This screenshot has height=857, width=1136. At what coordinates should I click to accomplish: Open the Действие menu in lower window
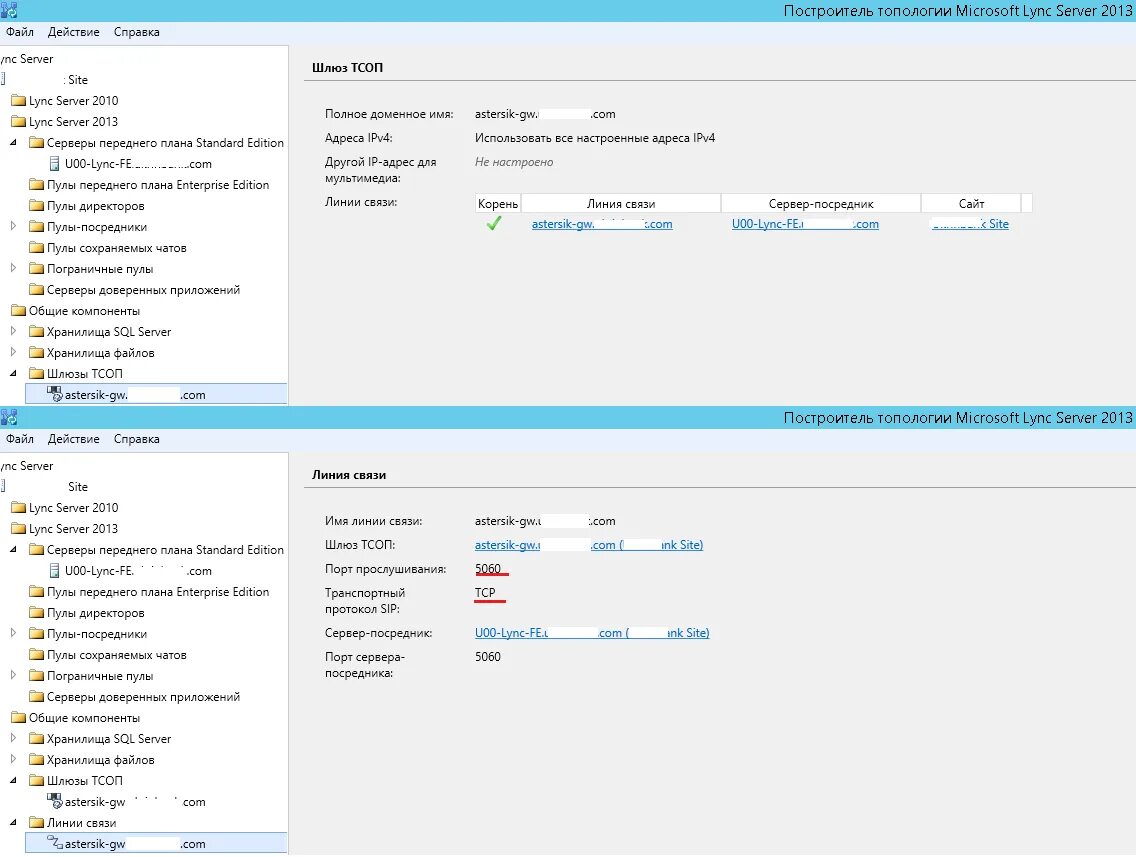[73, 439]
